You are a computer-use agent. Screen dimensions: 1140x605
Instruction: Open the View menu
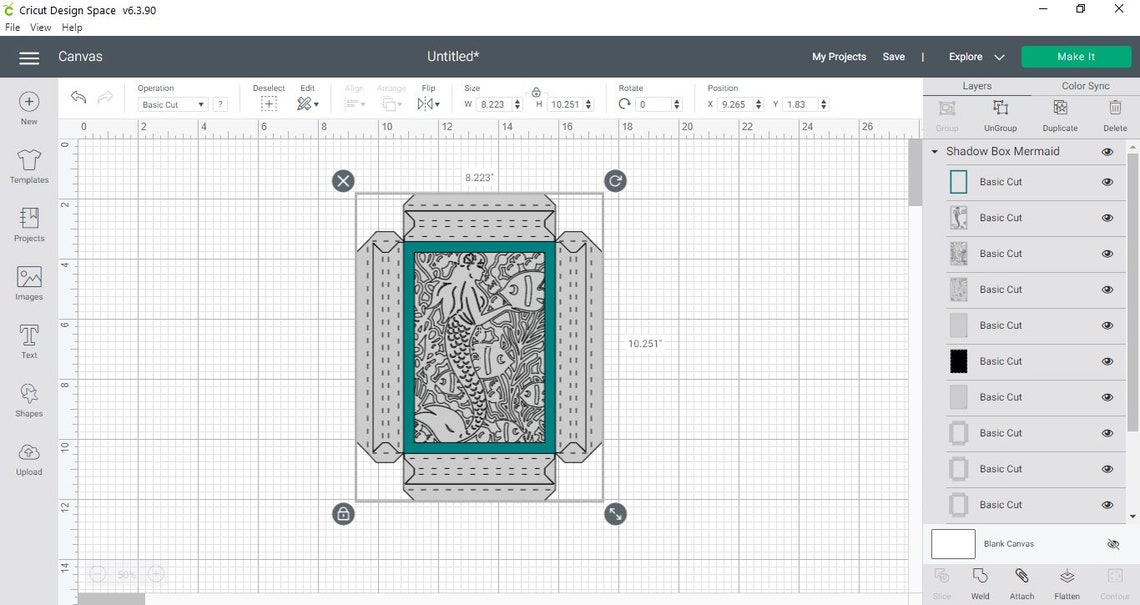pyautogui.click(x=40, y=27)
